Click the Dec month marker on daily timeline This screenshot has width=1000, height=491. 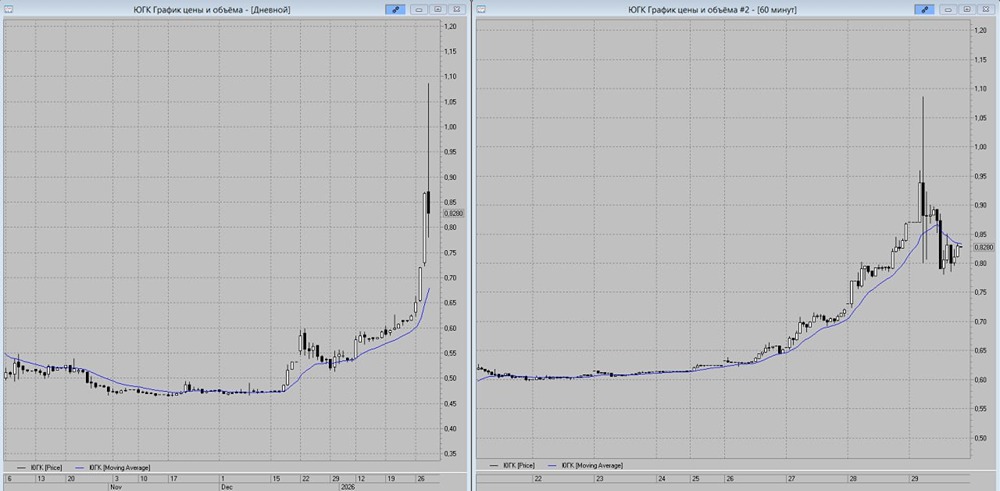[226, 487]
